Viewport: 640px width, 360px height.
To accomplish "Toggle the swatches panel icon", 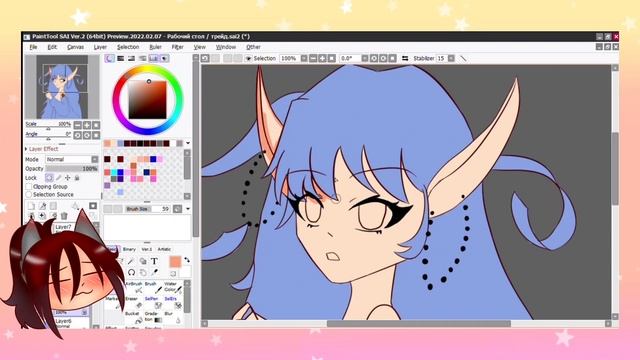I will [x=153, y=58].
